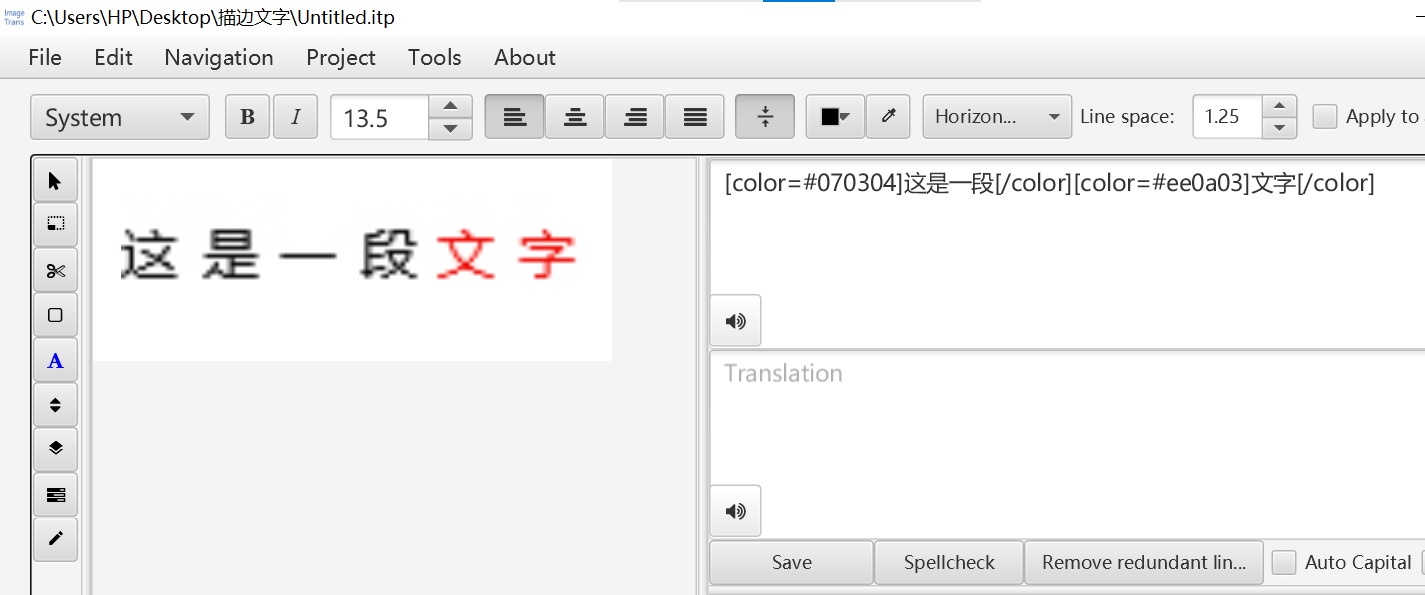Open the Horizontal text direction dropdown
This screenshot has height=595, width=1425.
coord(996,116)
